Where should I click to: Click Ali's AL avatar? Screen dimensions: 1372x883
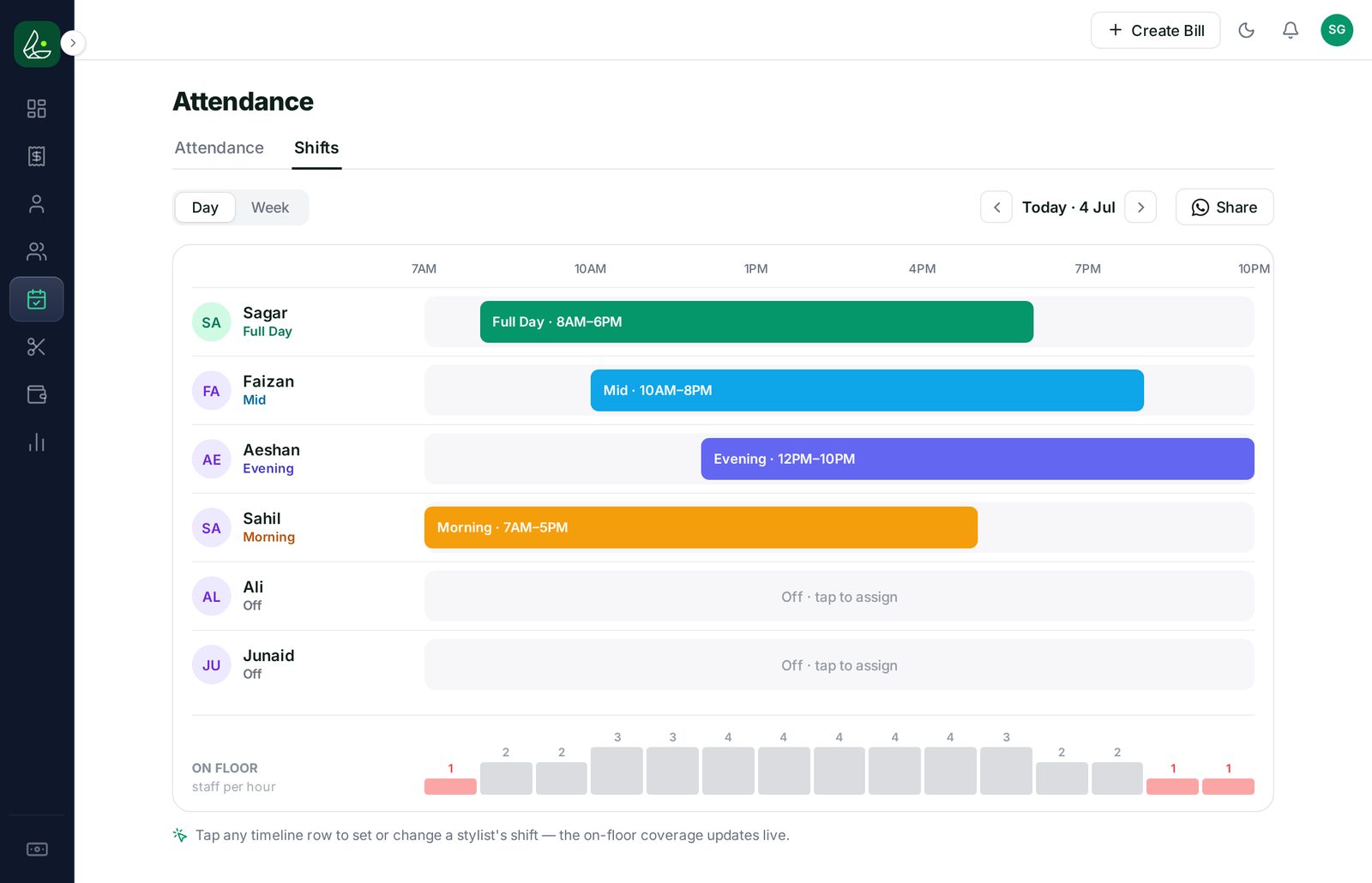211,597
